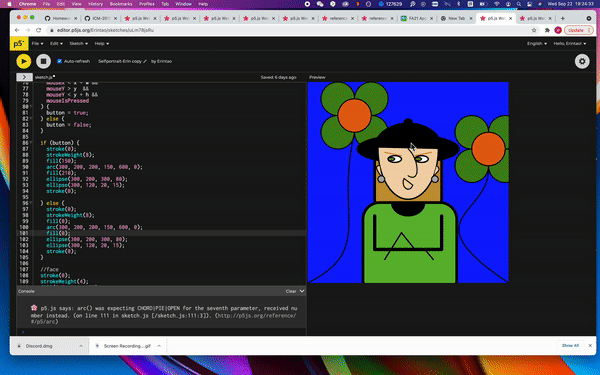Fold the else block at line 96
This screenshot has height=375, width=600.
tap(31, 203)
